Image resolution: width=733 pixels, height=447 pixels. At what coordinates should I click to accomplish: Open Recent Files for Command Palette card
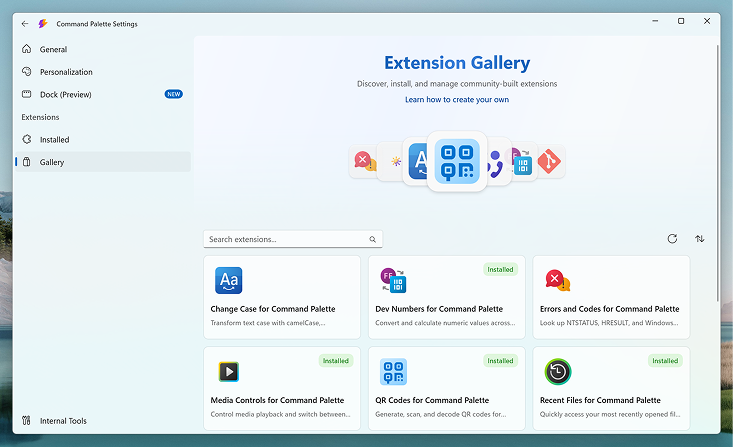click(611, 388)
